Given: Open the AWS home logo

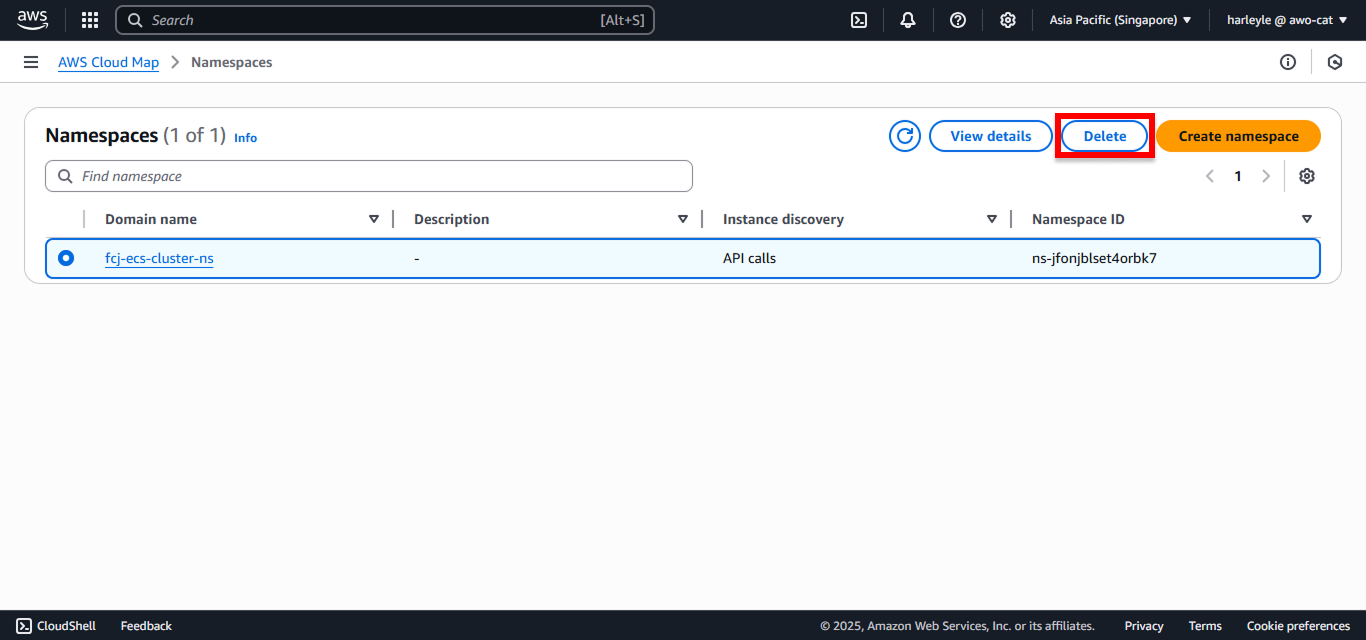Looking at the screenshot, I should 32,20.
